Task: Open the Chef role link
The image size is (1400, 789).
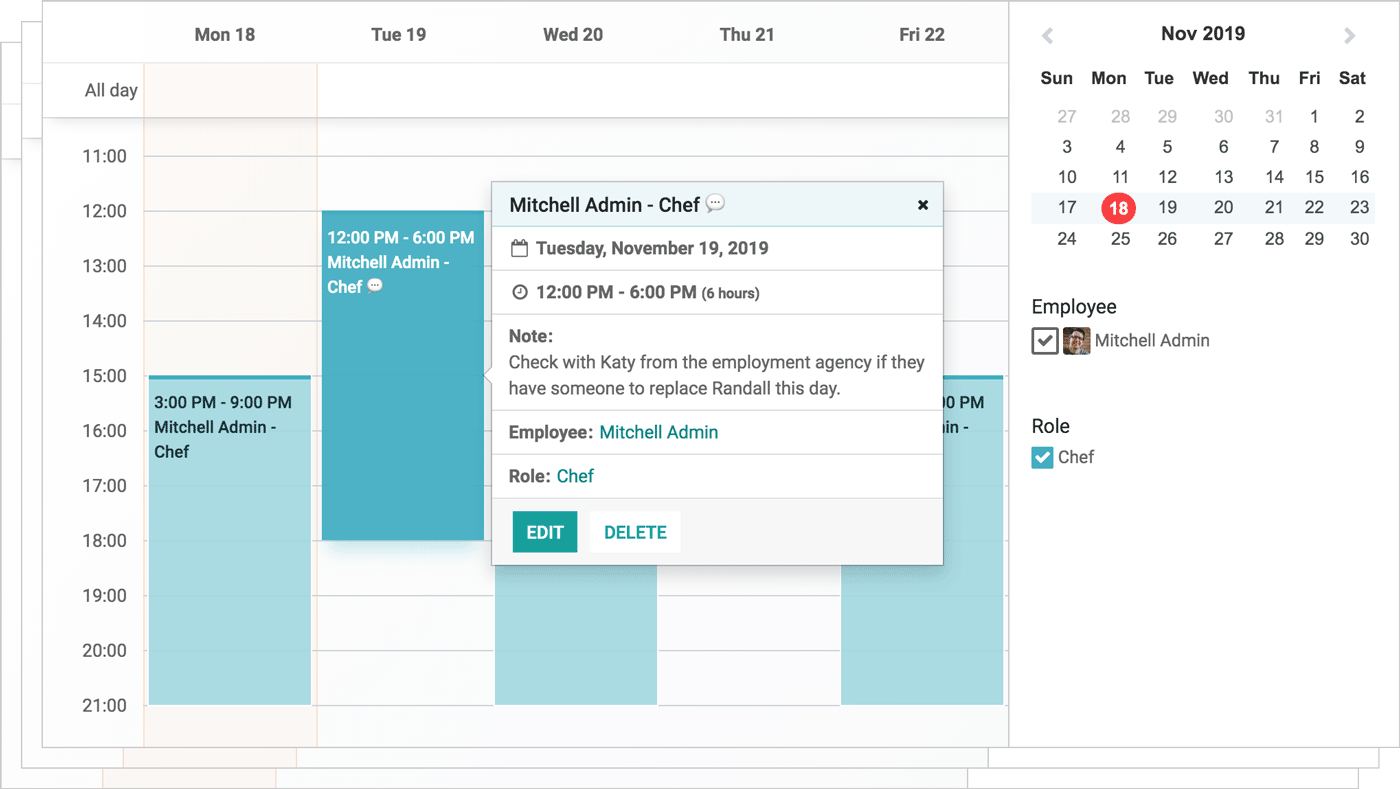Action: click(575, 476)
